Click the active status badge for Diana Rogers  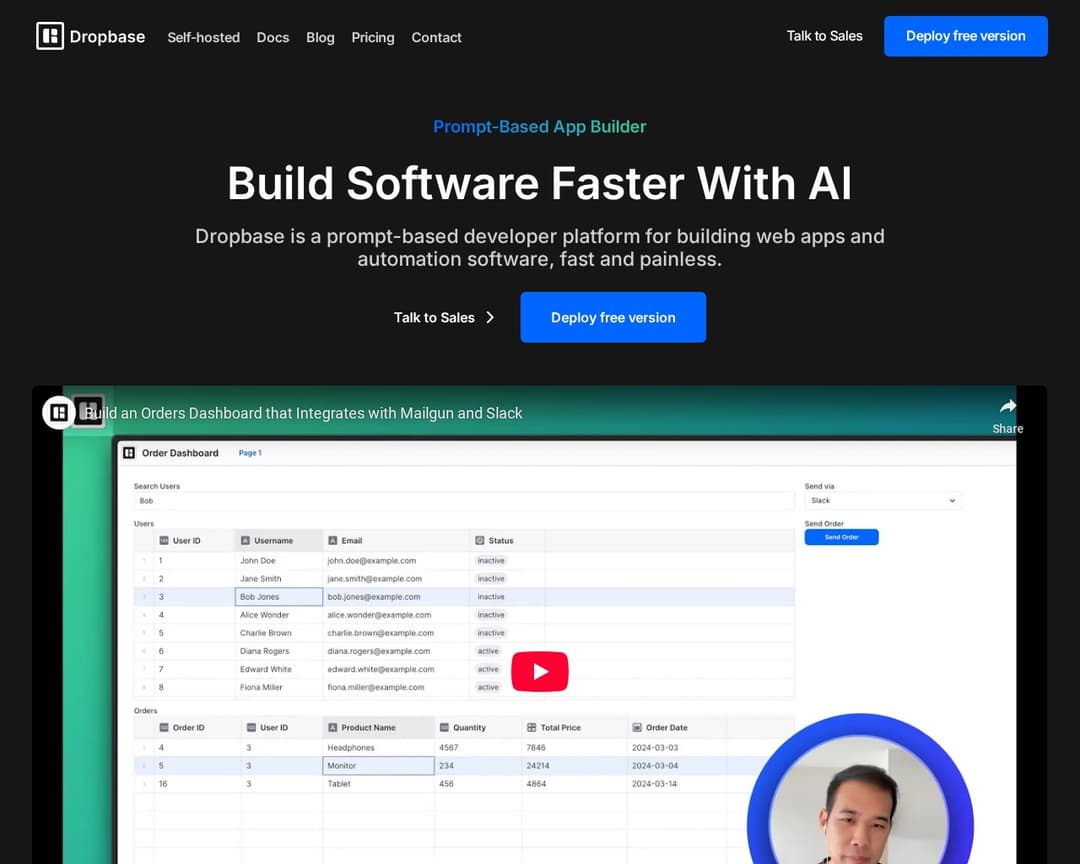click(488, 651)
